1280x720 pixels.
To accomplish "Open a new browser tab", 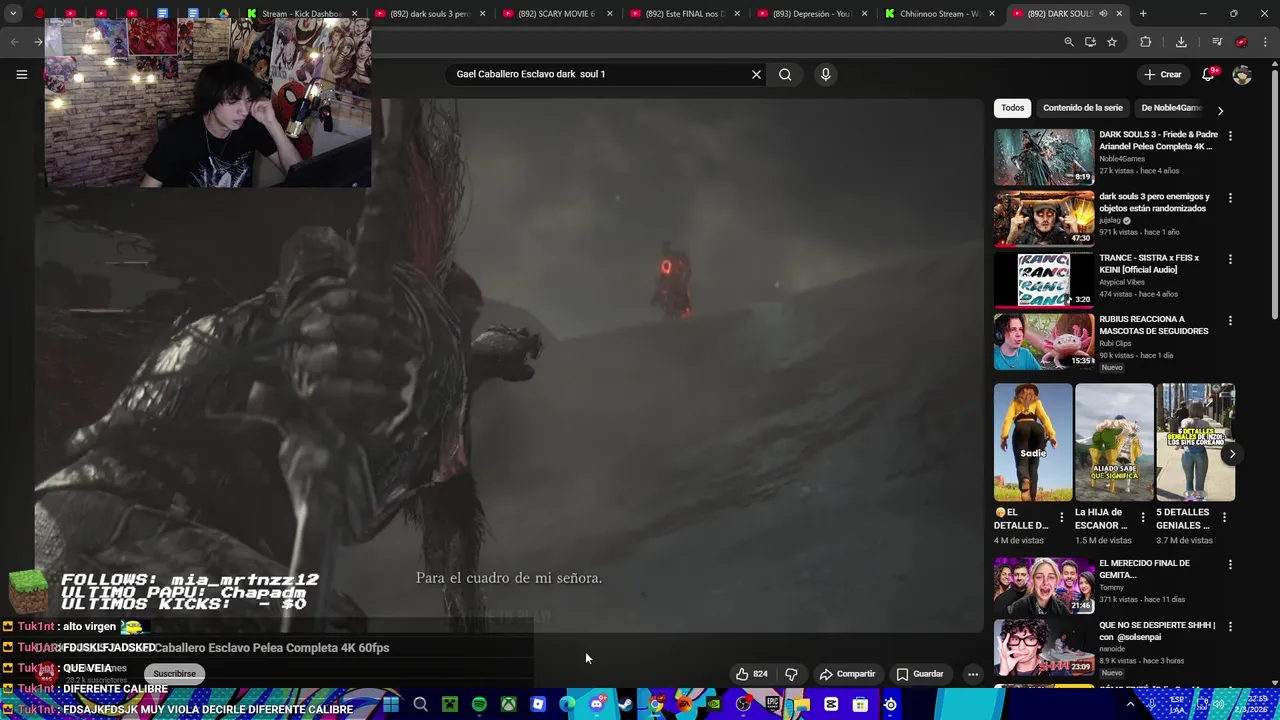I will [x=1143, y=14].
